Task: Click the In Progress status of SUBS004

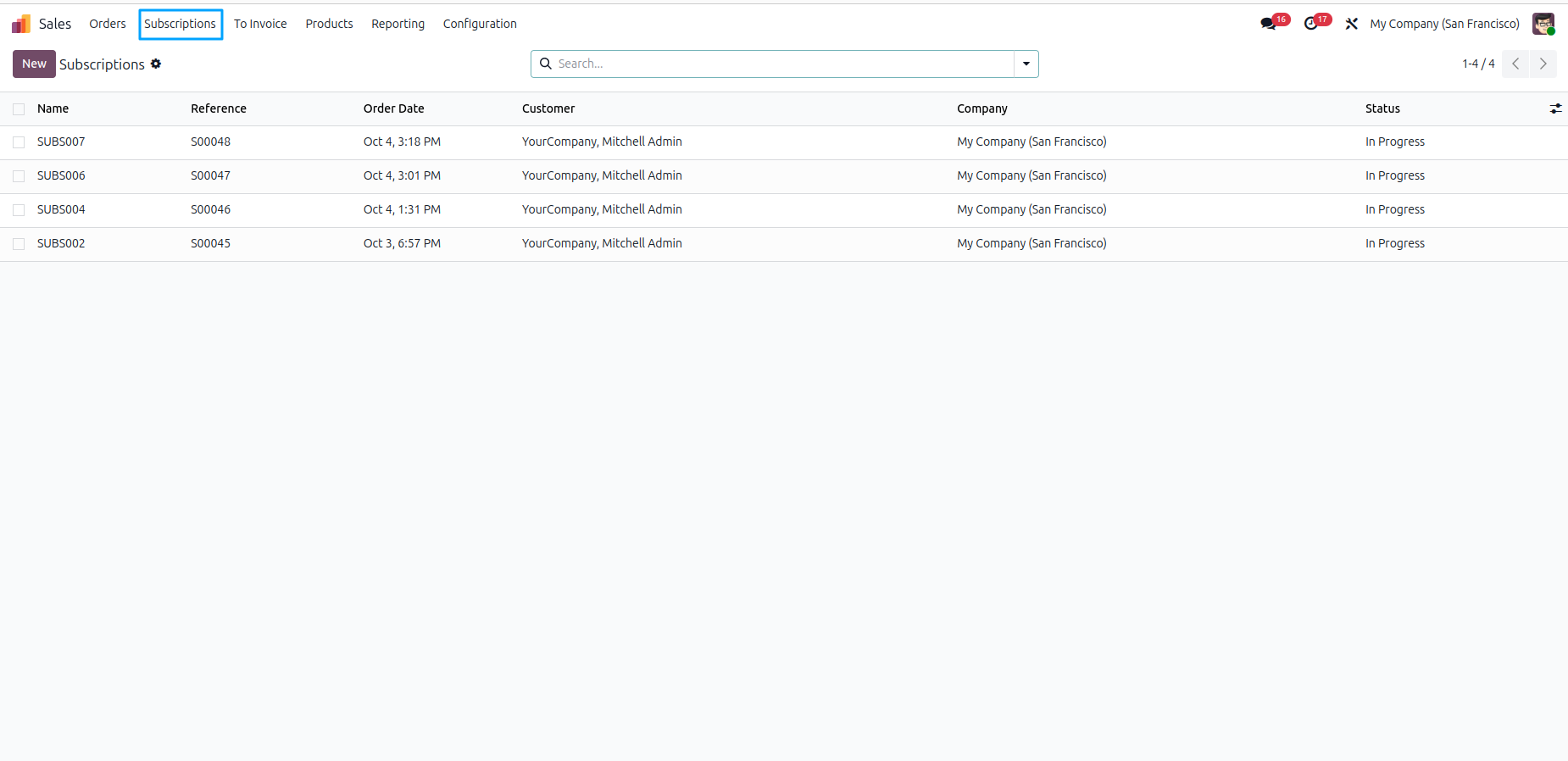Action: pyautogui.click(x=1395, y=209)
